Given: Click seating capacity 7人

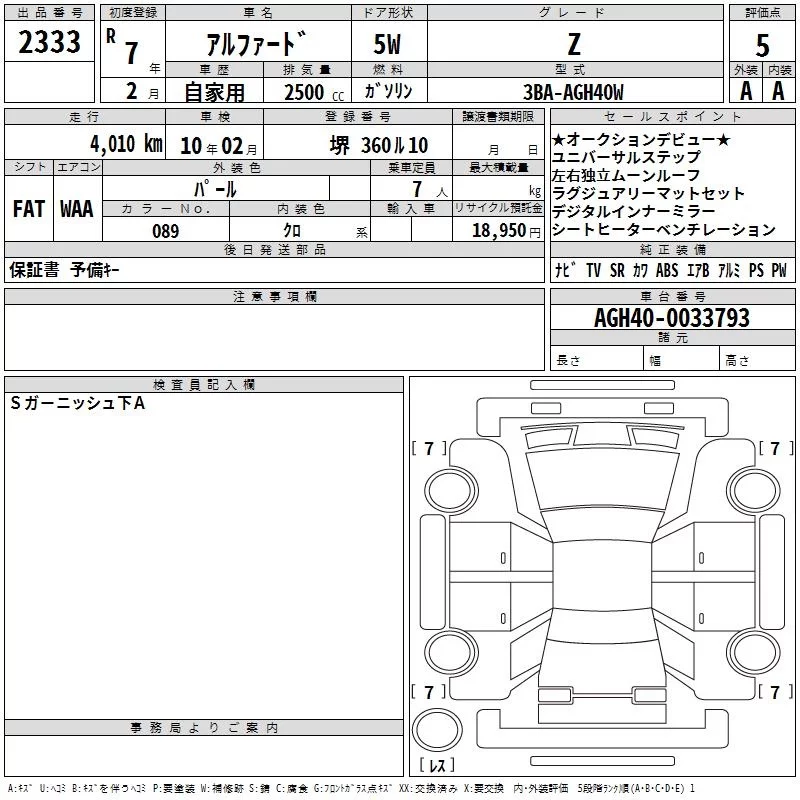Looking at the screenshot, I should tap(430, 189).
